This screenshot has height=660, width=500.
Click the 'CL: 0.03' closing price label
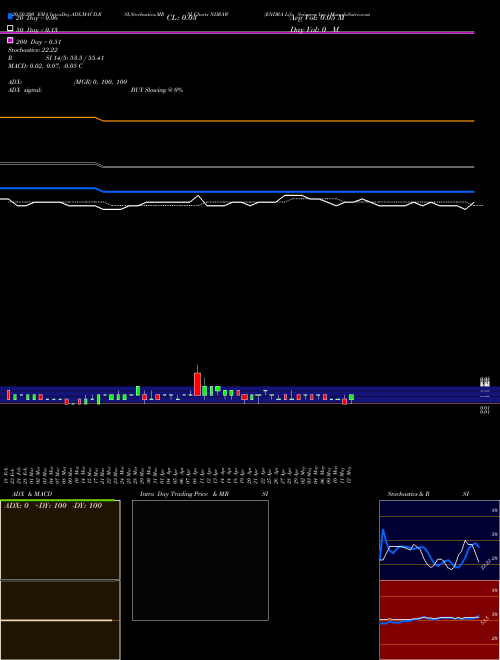pos(181,18)
